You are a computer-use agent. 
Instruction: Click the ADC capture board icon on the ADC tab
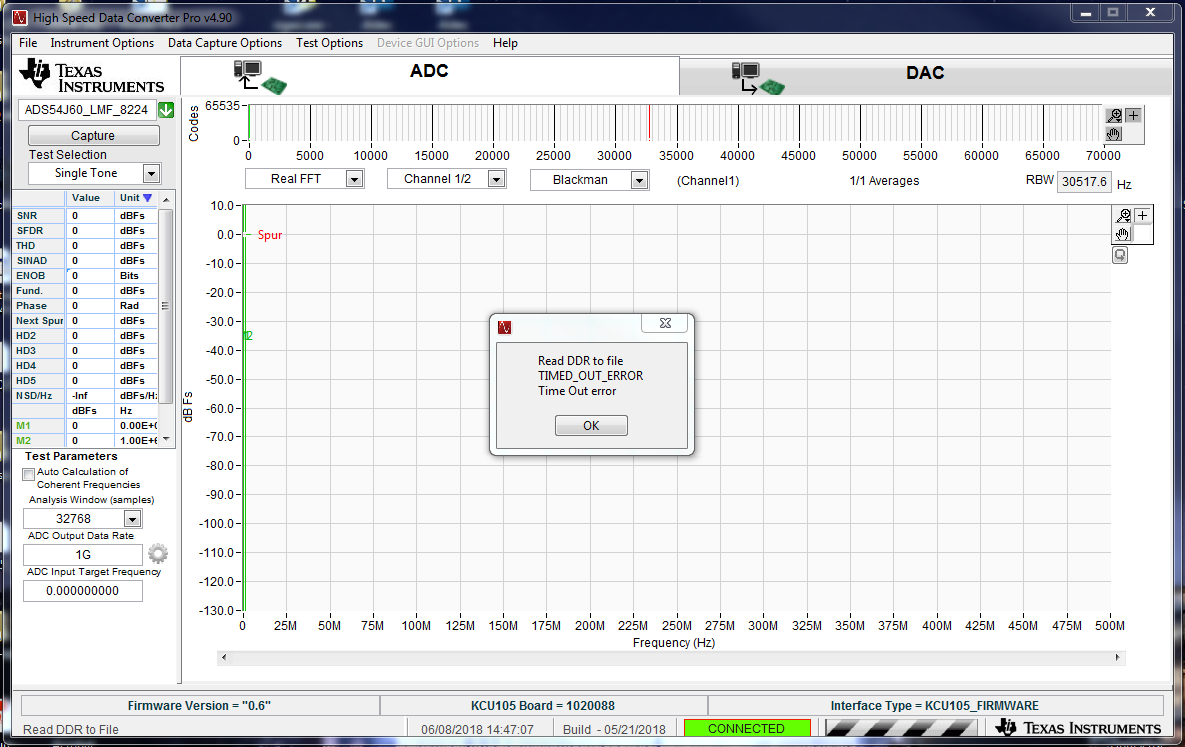pyautogui.click(x=260, y=77)
